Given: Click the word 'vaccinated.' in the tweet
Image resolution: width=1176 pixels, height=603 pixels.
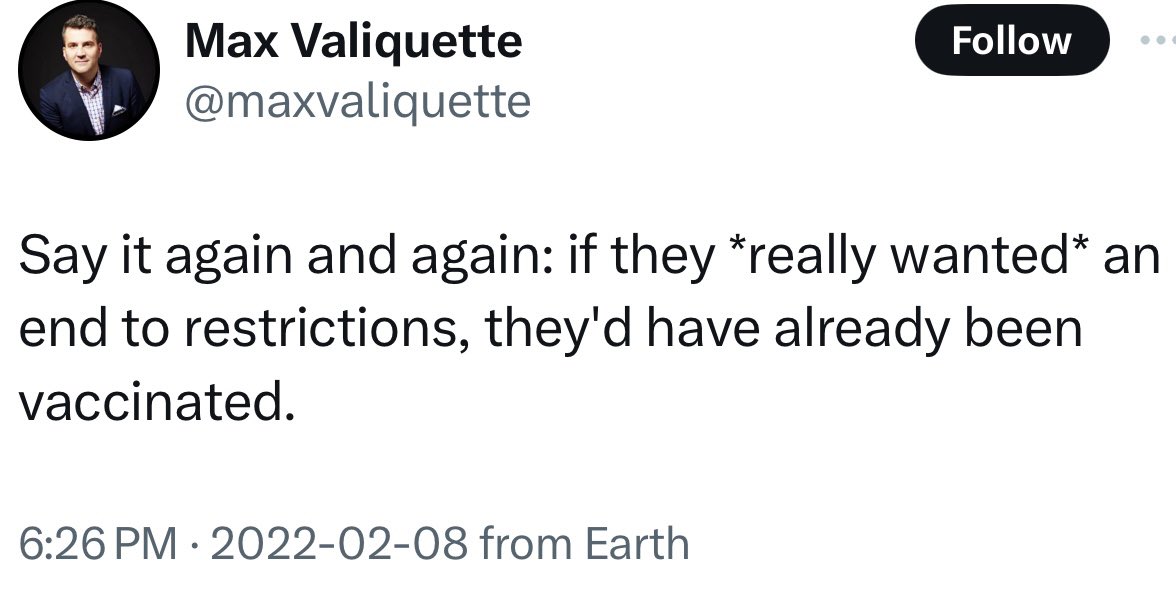Looking at the screenshot, I should pyautogui.click(x=157, y=402).
